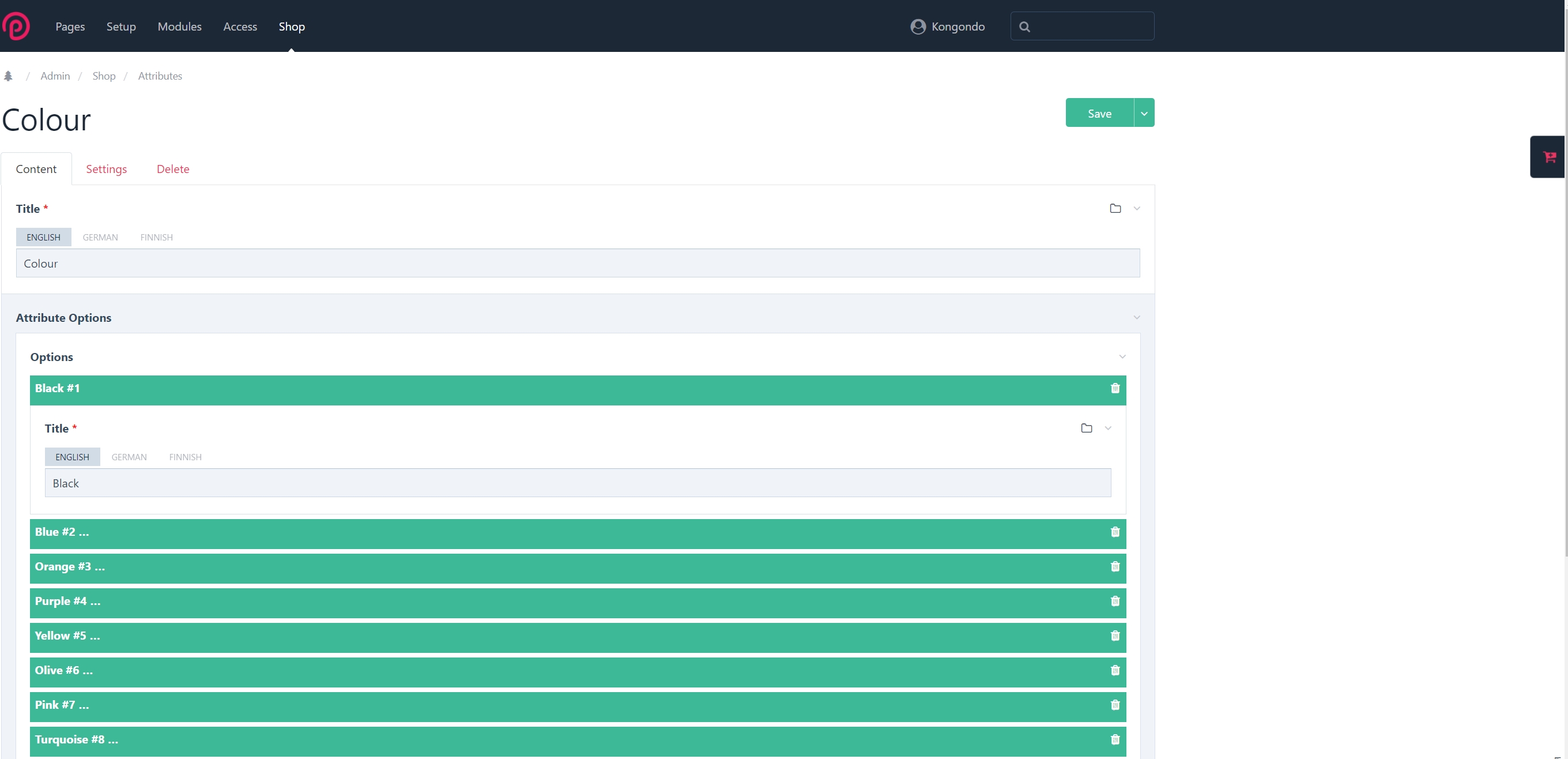
Task: Go to Admin breadcrumb link
Action: click(x=55, y=76)
